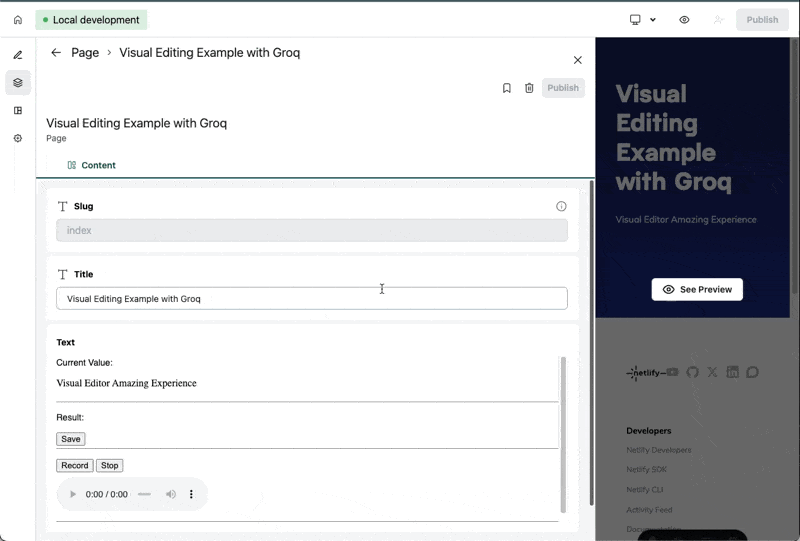The width and height of the screenshot is (800, 541).
Task: Click the Text field inner scrollbar
Action: coord(563,435)
